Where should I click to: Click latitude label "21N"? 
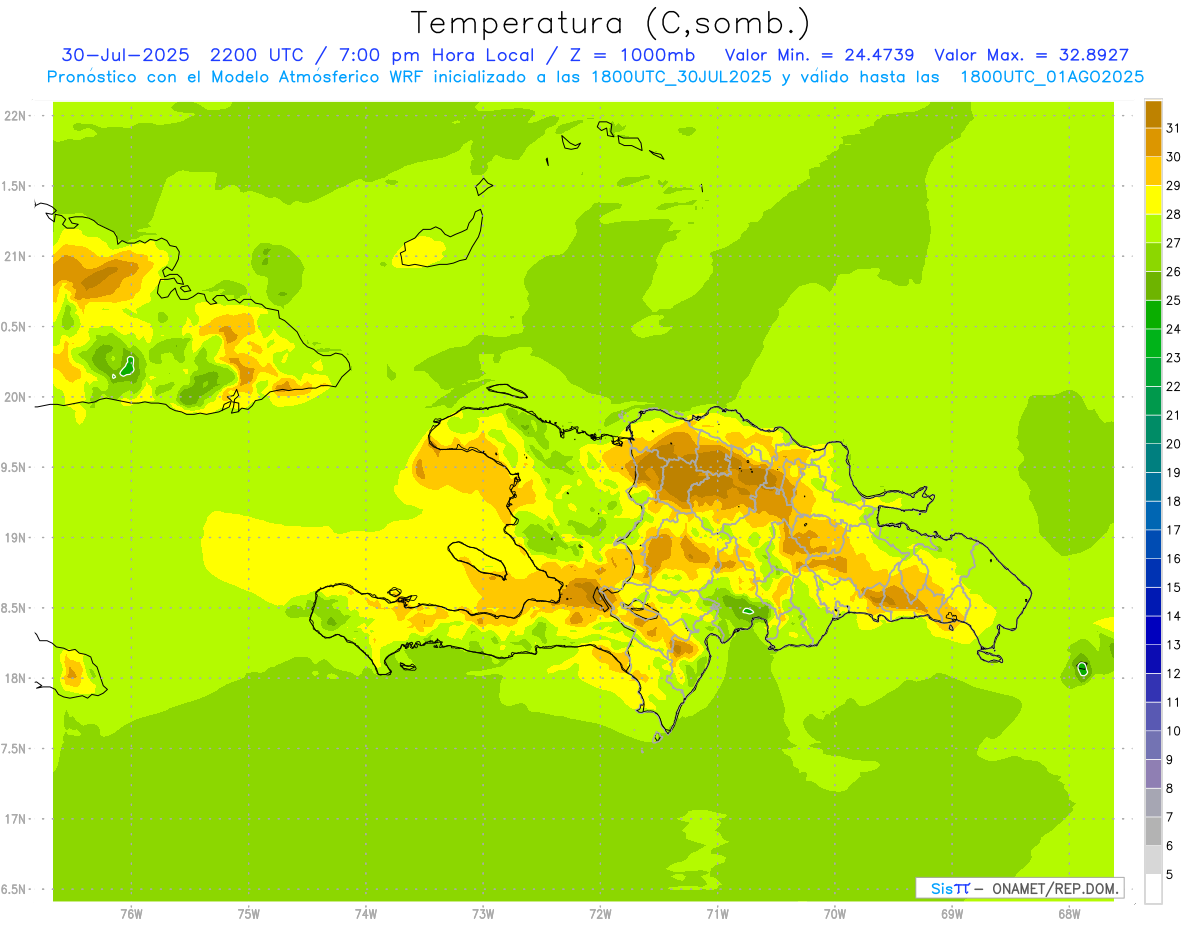coord(16,256)
